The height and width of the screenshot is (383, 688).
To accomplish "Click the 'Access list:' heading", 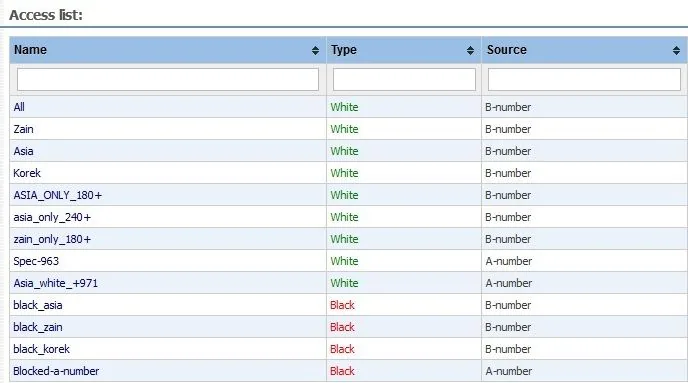I will click(46, 15).
